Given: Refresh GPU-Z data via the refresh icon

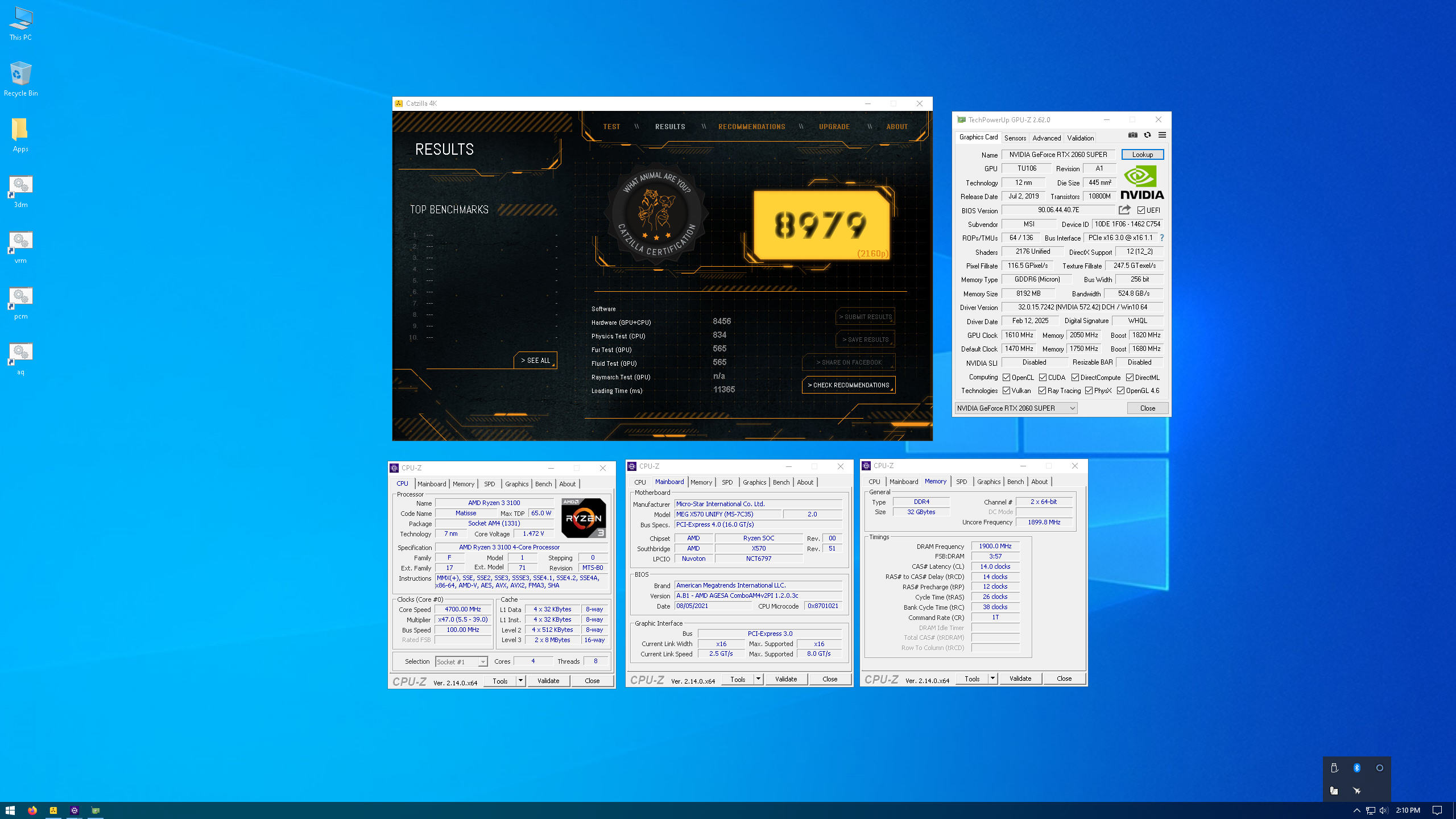Looking at the screenshot, I should click(x=1147, y=135).
